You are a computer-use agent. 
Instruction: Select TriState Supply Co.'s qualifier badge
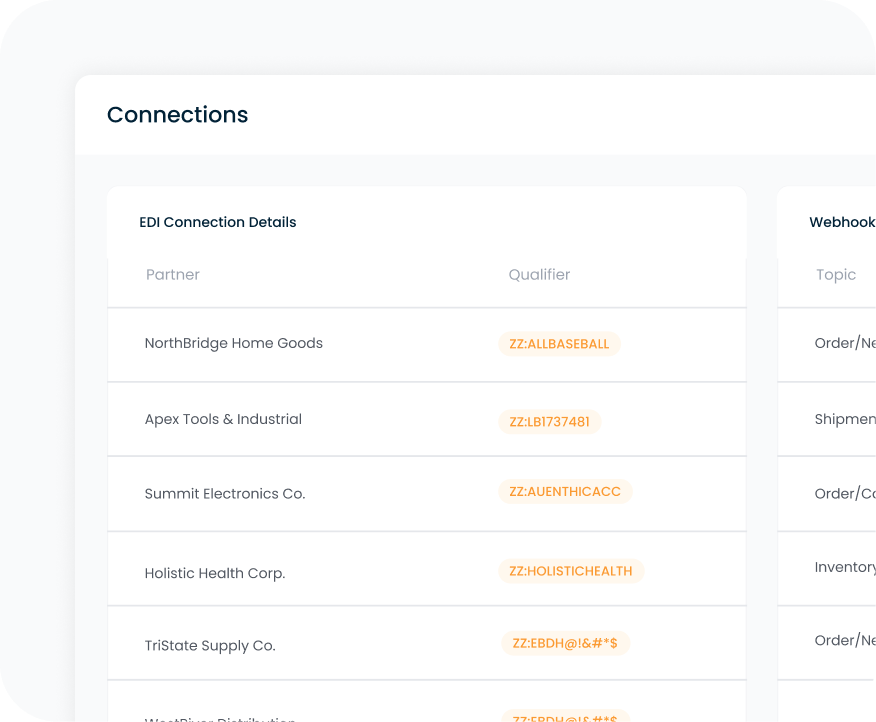(x=563, y=643)
